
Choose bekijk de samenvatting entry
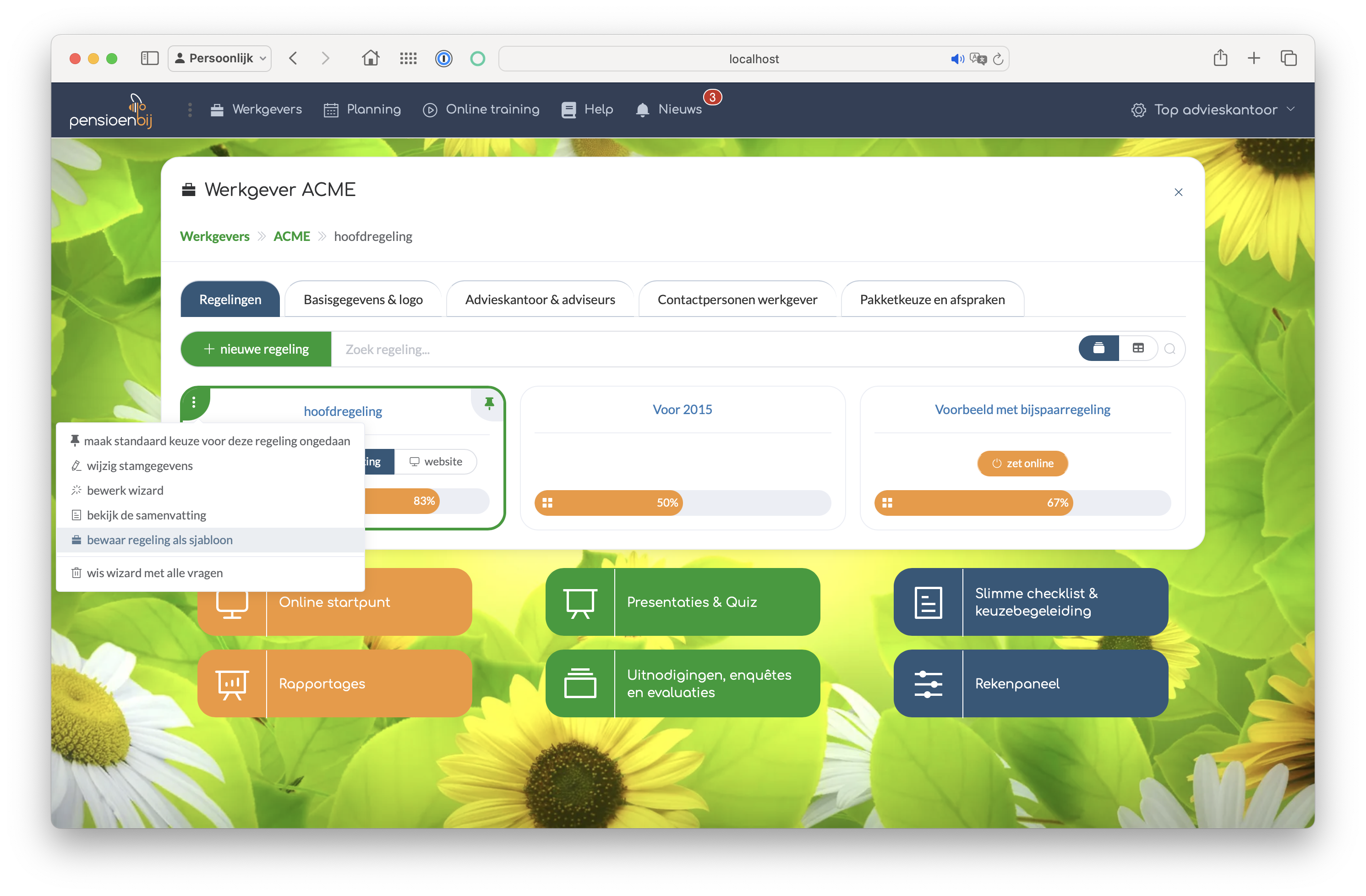(210, 515)
